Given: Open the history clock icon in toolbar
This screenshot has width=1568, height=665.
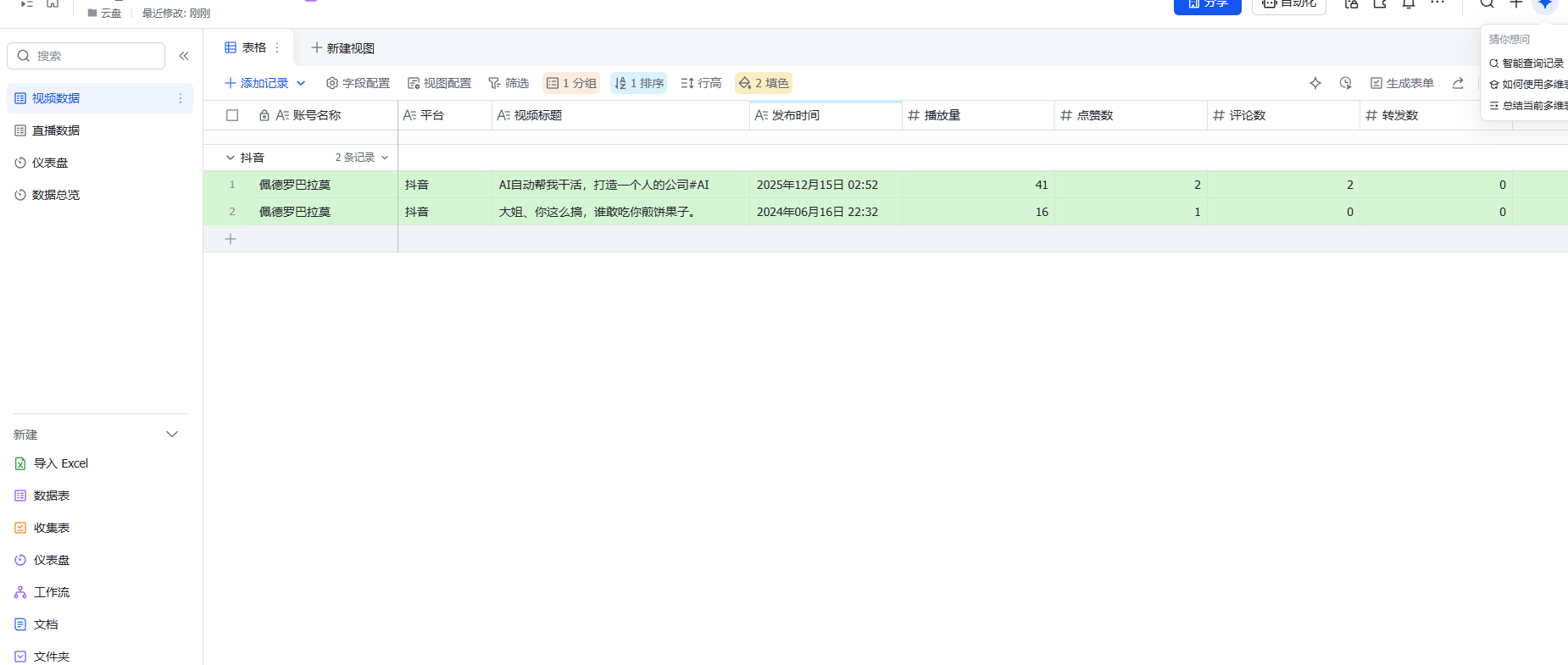Looking at the screenshot, I should click(x=1345, y=83).
